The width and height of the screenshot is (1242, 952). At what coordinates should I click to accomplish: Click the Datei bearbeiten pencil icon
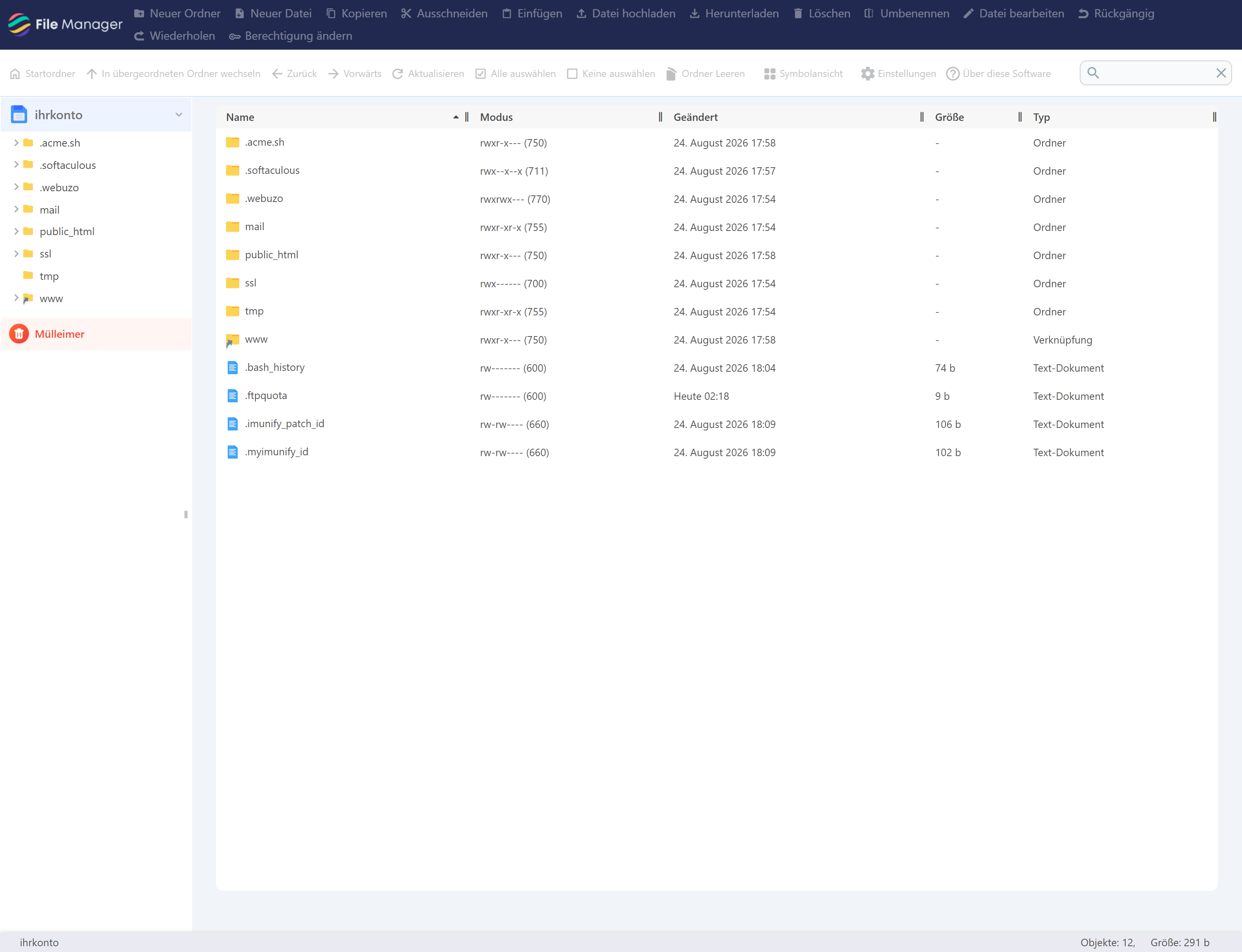tap(968, 13)
